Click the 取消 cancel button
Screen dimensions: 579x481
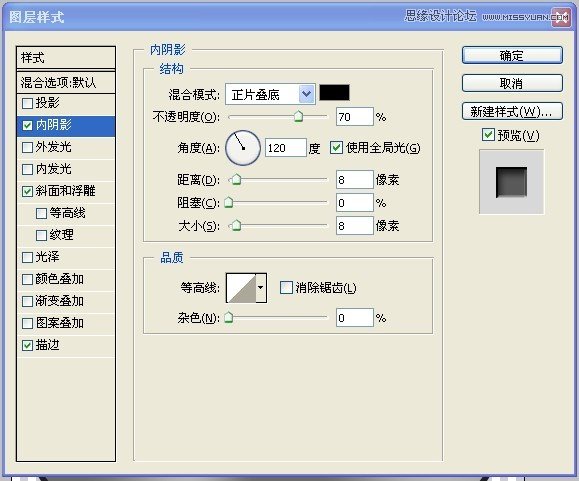point(512,83)
